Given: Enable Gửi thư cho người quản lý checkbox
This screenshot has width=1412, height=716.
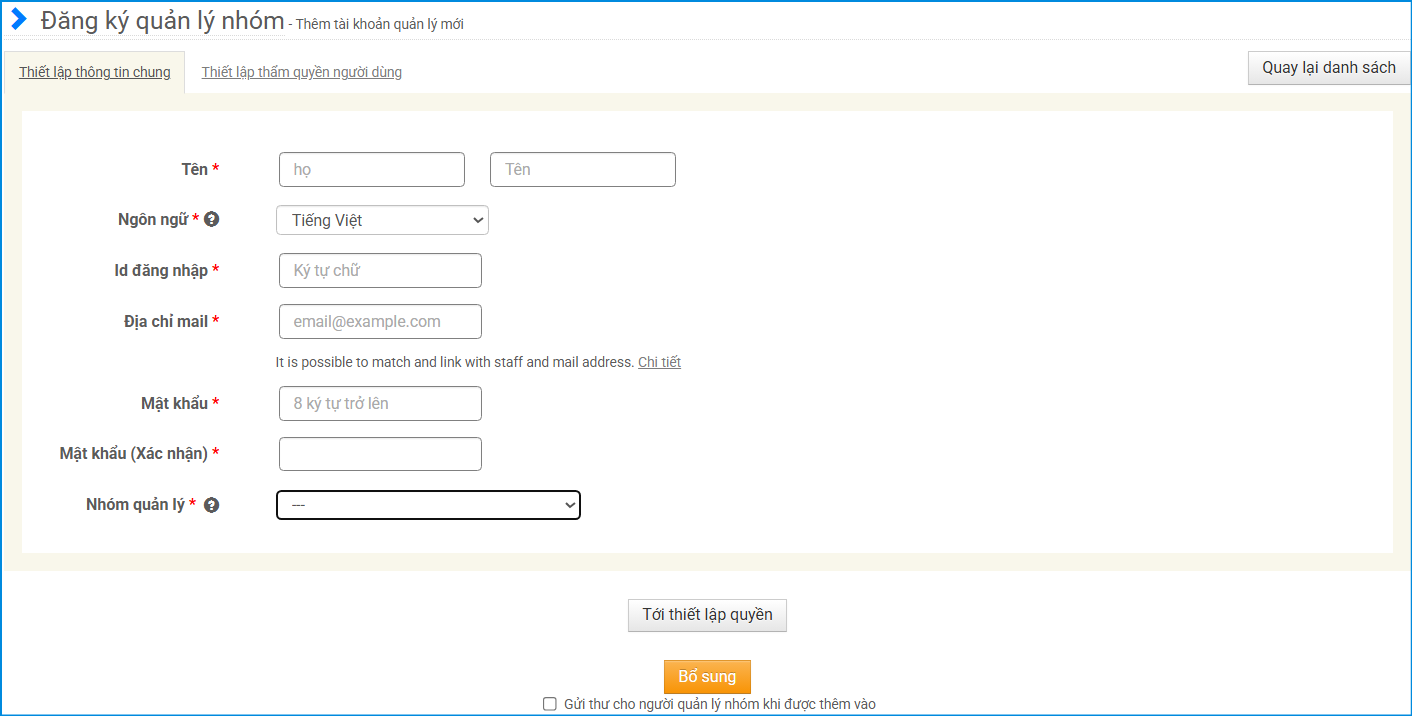Looking at the screenshot, I should tap(549, 704).
